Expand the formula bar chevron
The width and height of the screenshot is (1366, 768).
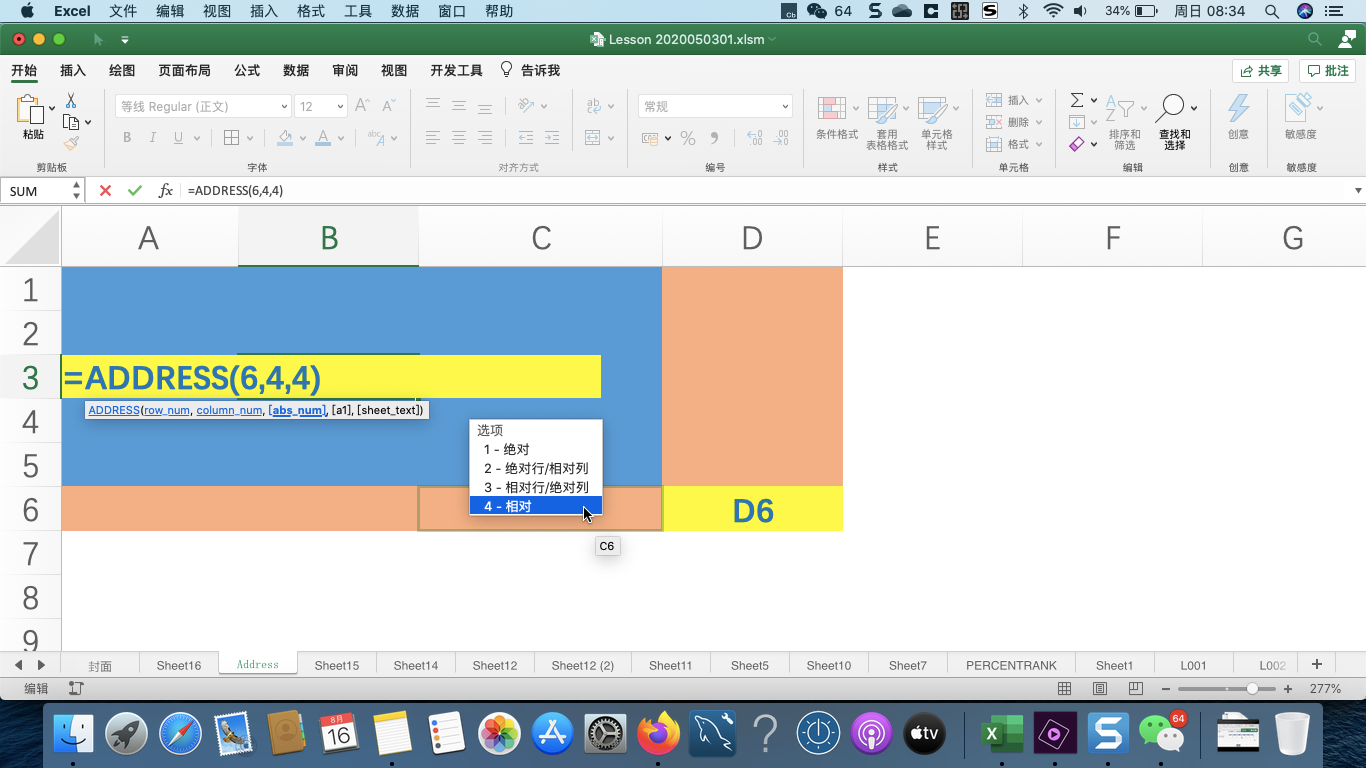(x=1358, y=190)
